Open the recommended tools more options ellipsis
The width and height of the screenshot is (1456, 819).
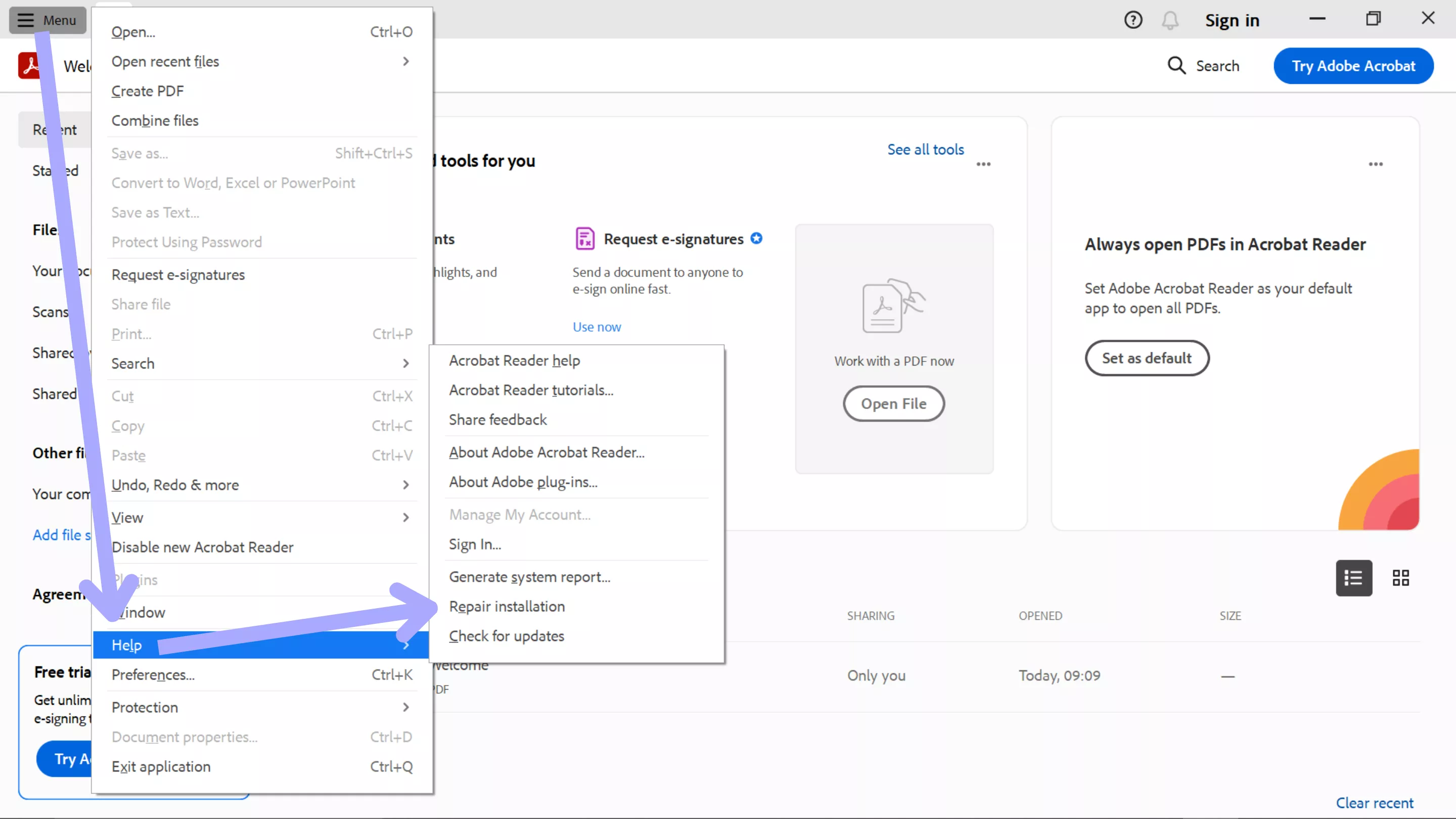[983, 164]
